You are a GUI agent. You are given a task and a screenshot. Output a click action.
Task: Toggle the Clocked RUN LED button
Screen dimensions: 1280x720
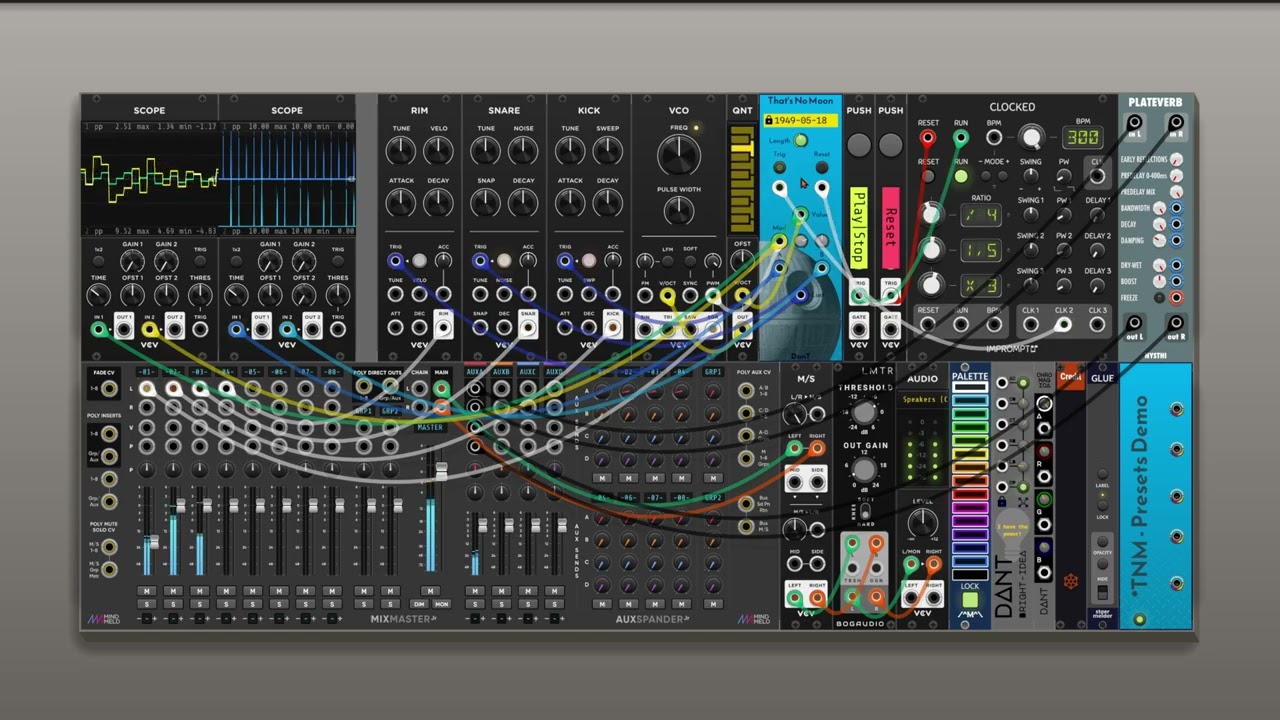click(961, 177)
